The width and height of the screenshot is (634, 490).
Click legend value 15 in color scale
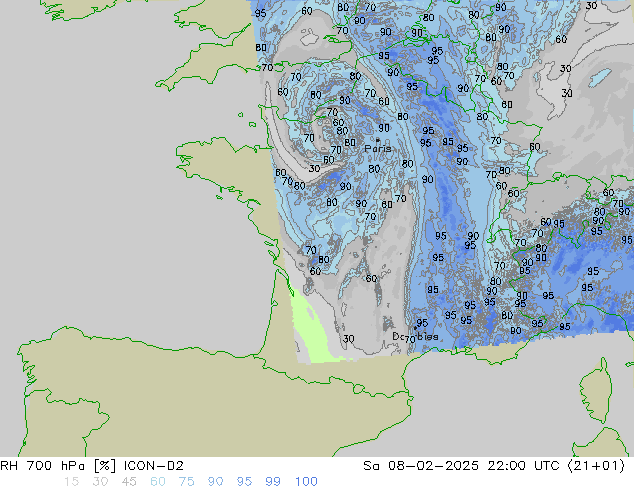(x=71, y=482)
